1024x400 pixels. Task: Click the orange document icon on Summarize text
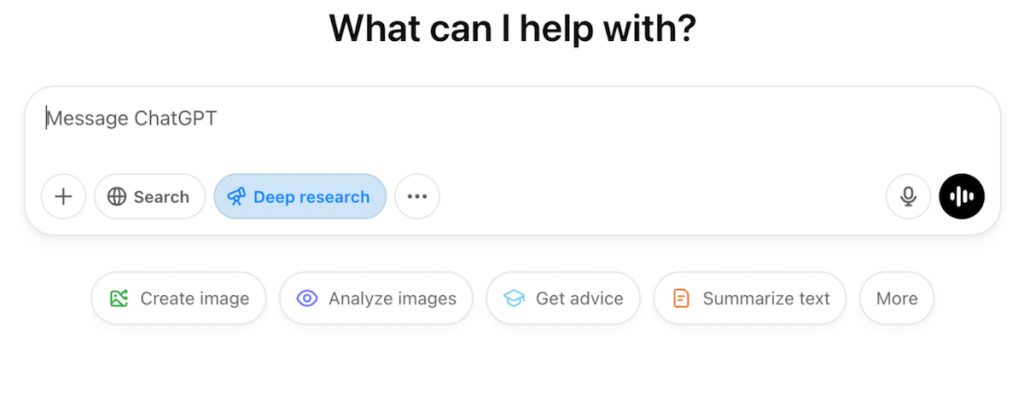pyautogui.click(x=681, y=298)
